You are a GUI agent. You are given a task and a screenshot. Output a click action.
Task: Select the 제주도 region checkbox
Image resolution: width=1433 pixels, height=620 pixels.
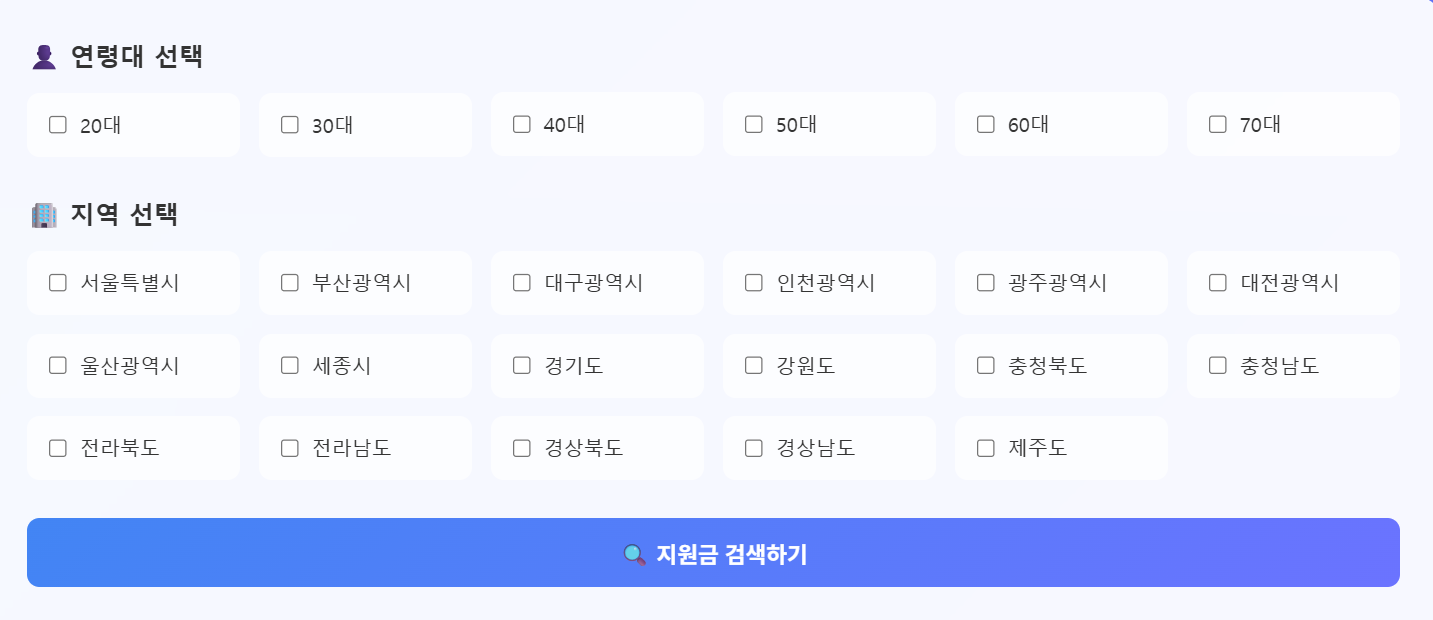pyautogui.click(x=986, y=448)
